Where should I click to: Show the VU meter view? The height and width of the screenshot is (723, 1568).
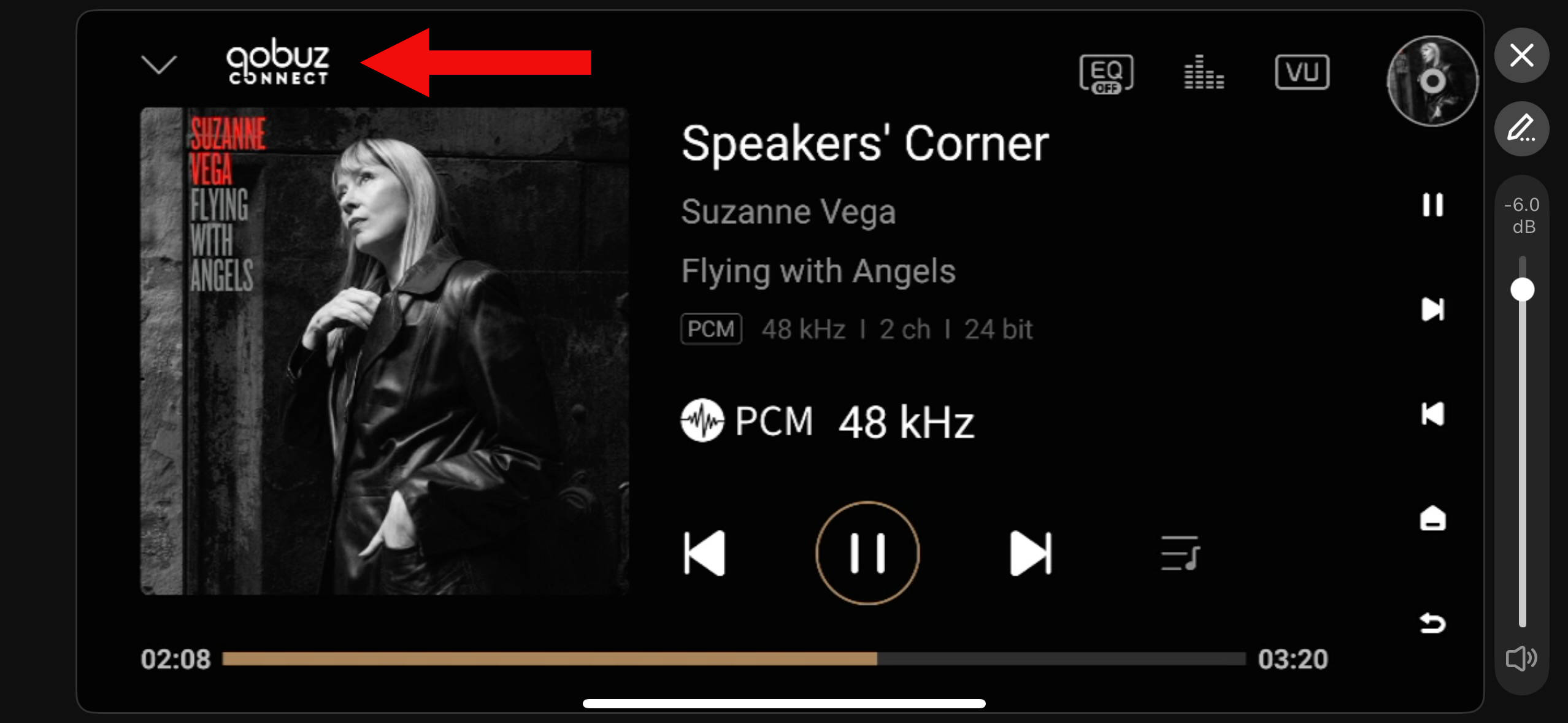click(1302, 72)
